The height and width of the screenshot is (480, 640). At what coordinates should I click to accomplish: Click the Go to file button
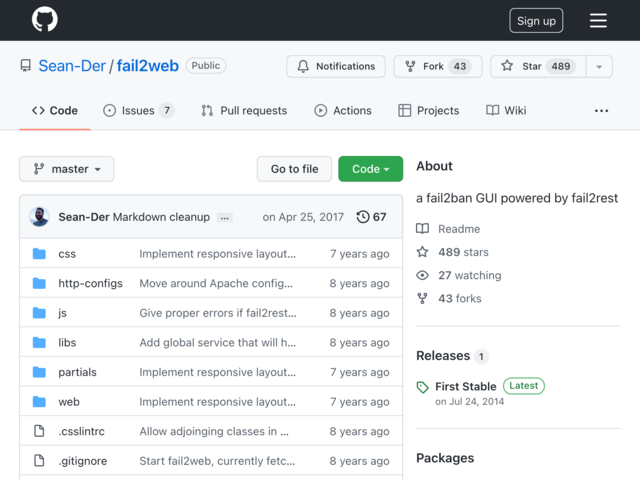(294, 169)
